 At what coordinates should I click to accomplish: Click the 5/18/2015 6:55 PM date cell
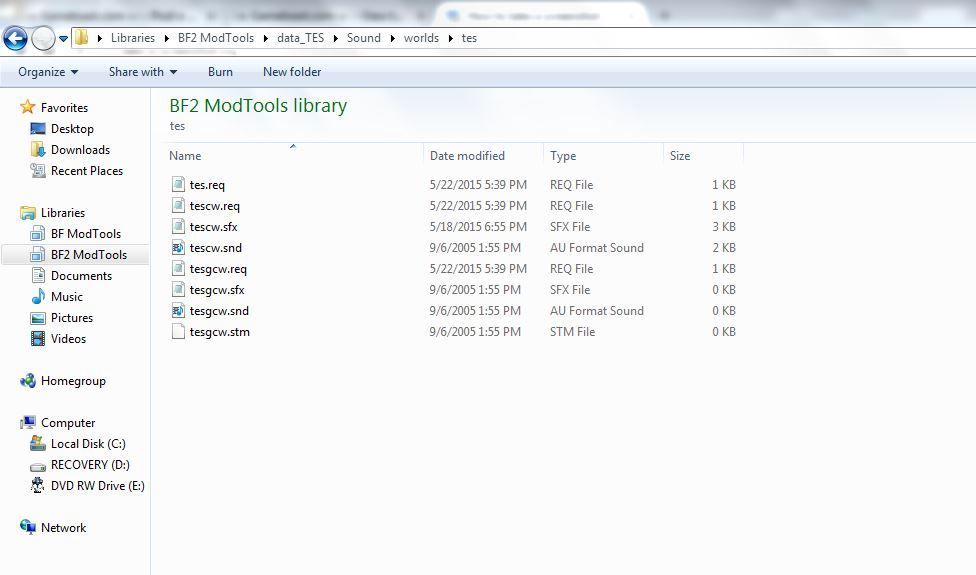click(x=478, y=227)
